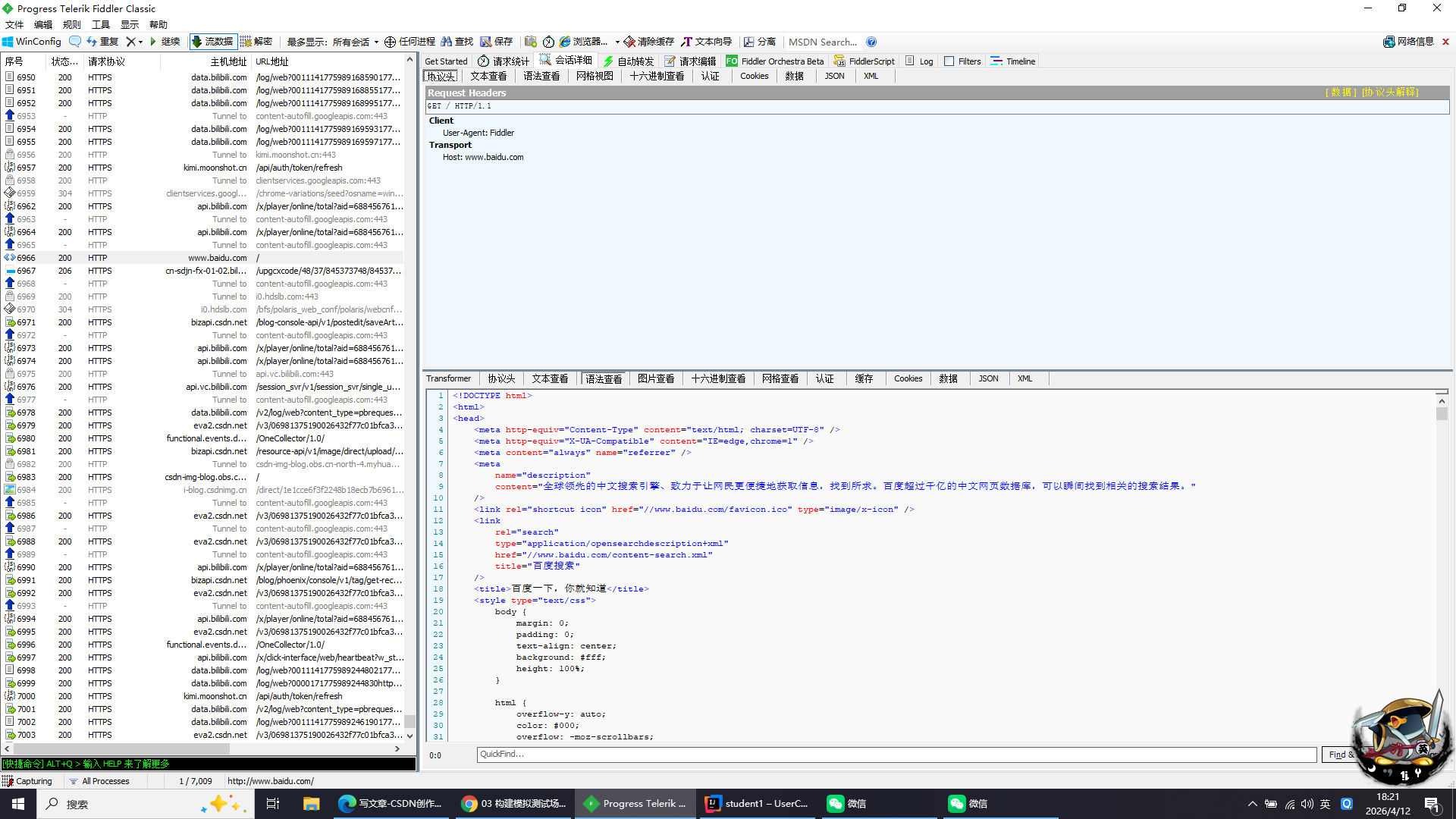Click the WinConfig toolbar icon

[8, 42]
